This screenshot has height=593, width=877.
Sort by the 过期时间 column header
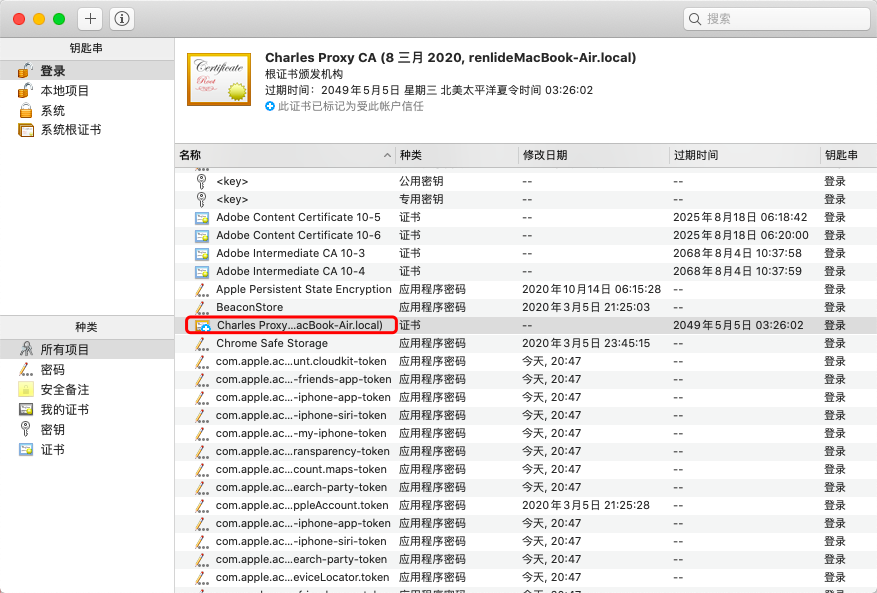pyautogui.click(x=744, y=155)
